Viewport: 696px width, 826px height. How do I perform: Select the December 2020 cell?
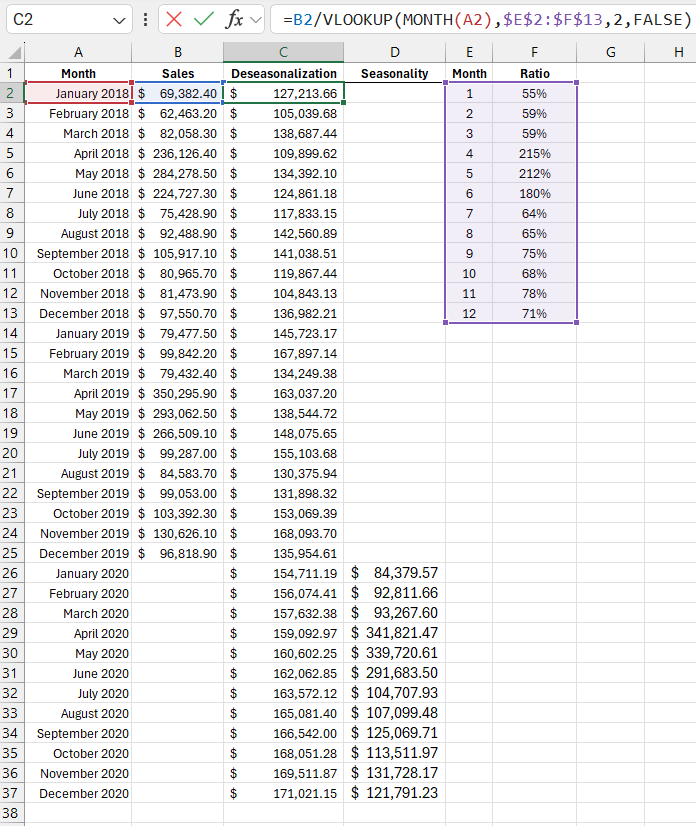(x=78, y=793)
